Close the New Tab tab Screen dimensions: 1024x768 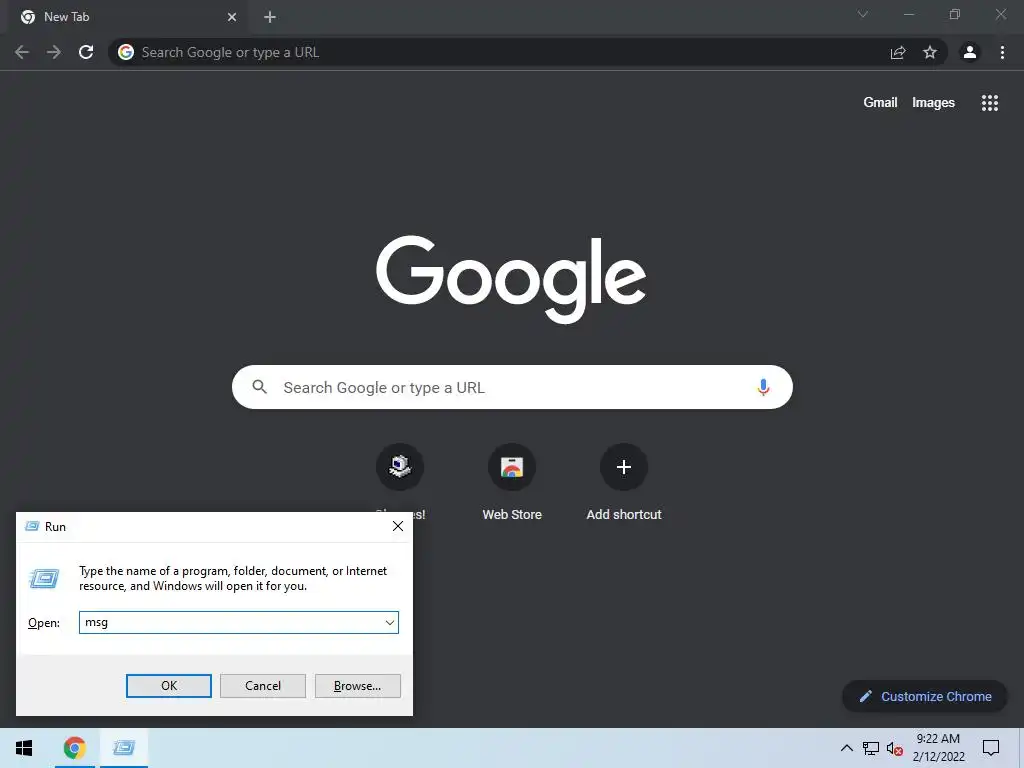232,17
